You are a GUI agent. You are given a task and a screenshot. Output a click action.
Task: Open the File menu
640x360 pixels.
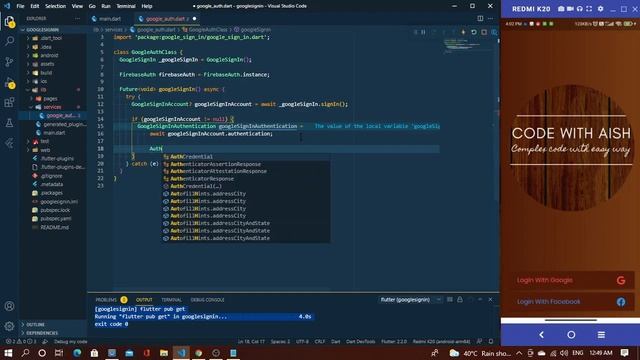coord(20,6)
